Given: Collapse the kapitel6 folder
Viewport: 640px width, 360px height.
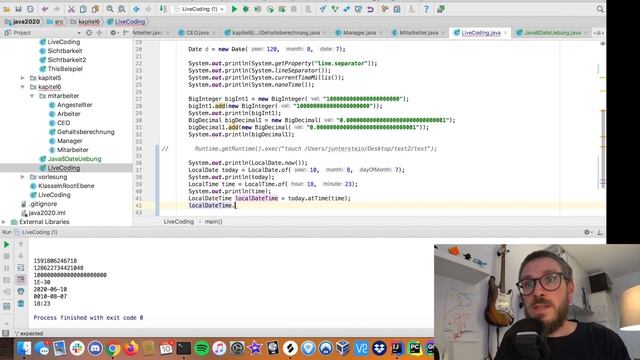Looking at the screenshot, I should point(22,87).
